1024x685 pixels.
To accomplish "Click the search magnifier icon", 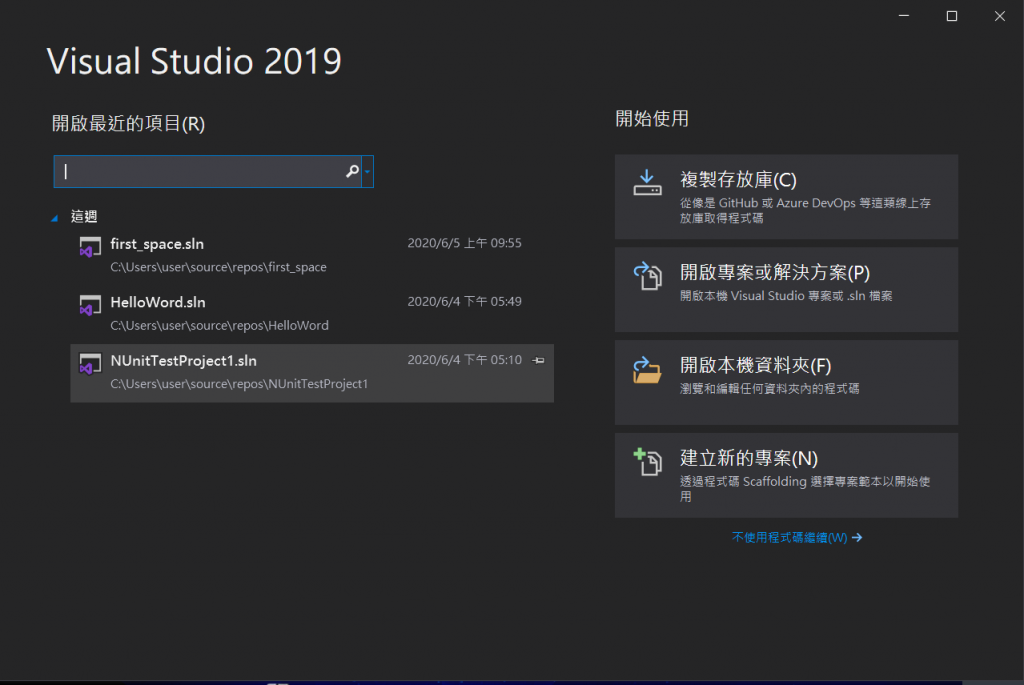I will click(352, 171).
